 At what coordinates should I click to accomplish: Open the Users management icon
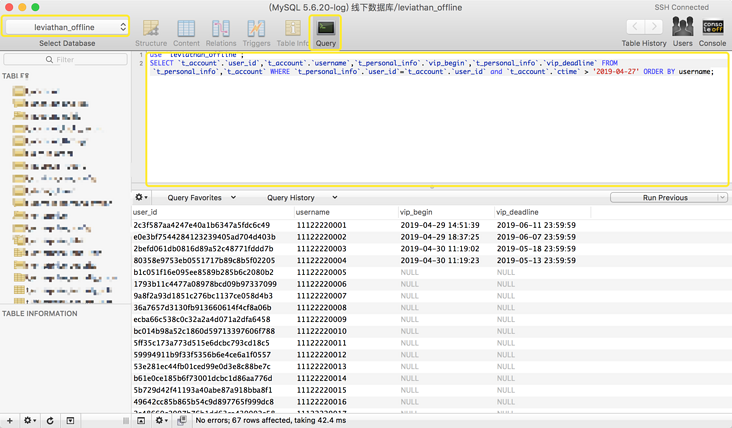683,32
